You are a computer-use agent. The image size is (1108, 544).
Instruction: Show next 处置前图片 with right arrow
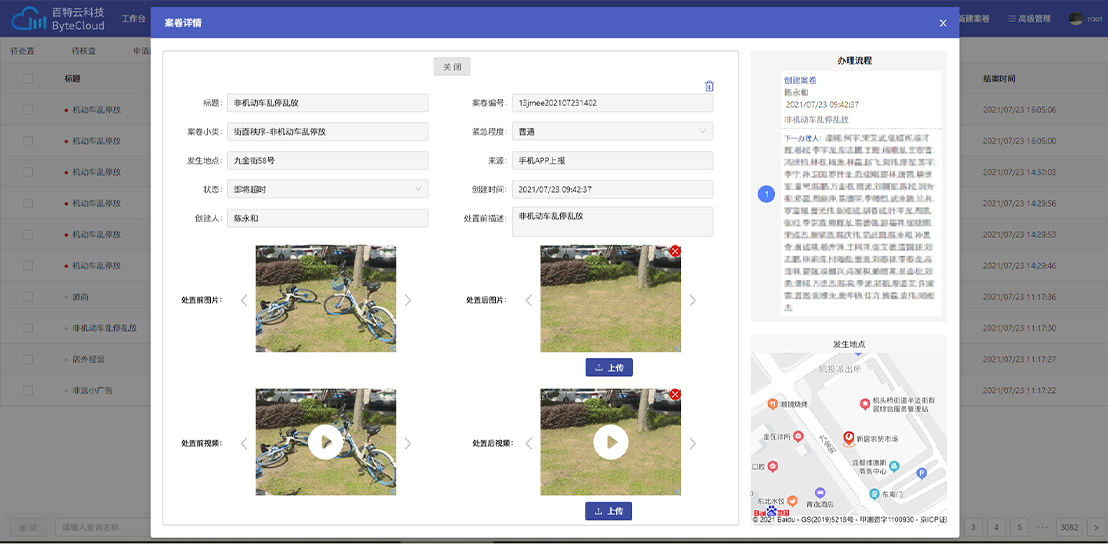click(x=407, y=300)
